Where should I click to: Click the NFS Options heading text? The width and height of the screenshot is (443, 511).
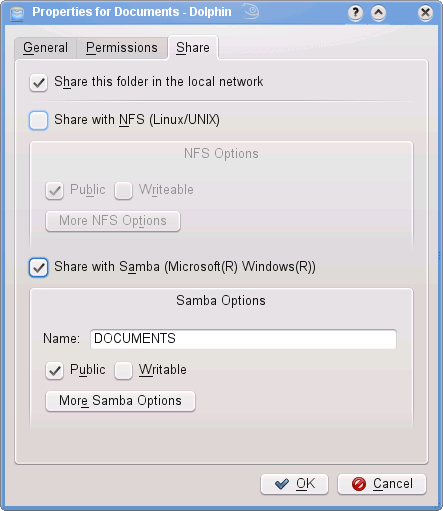pyautogui.click(x=221, y=154)
